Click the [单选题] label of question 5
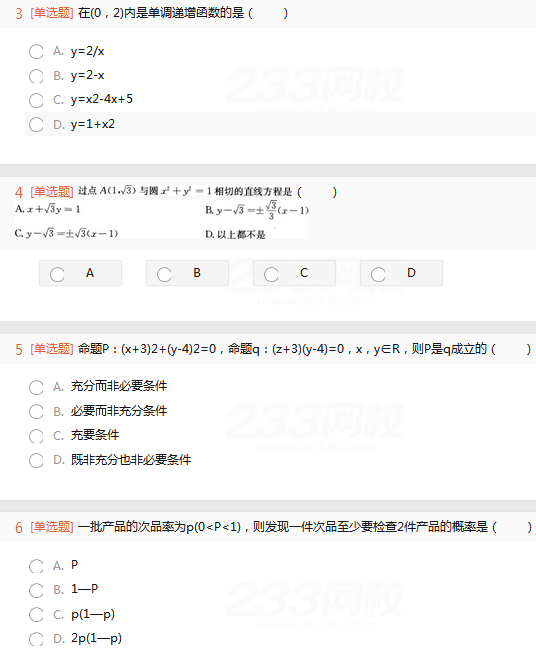 pos(52,349)
